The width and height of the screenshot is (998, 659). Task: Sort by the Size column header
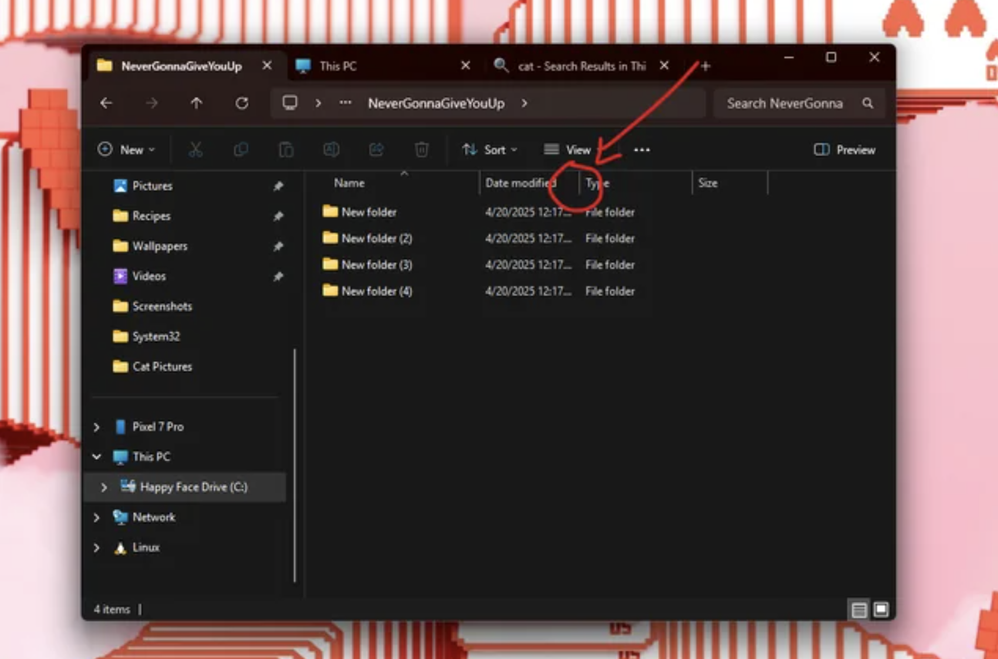[729, 183]
